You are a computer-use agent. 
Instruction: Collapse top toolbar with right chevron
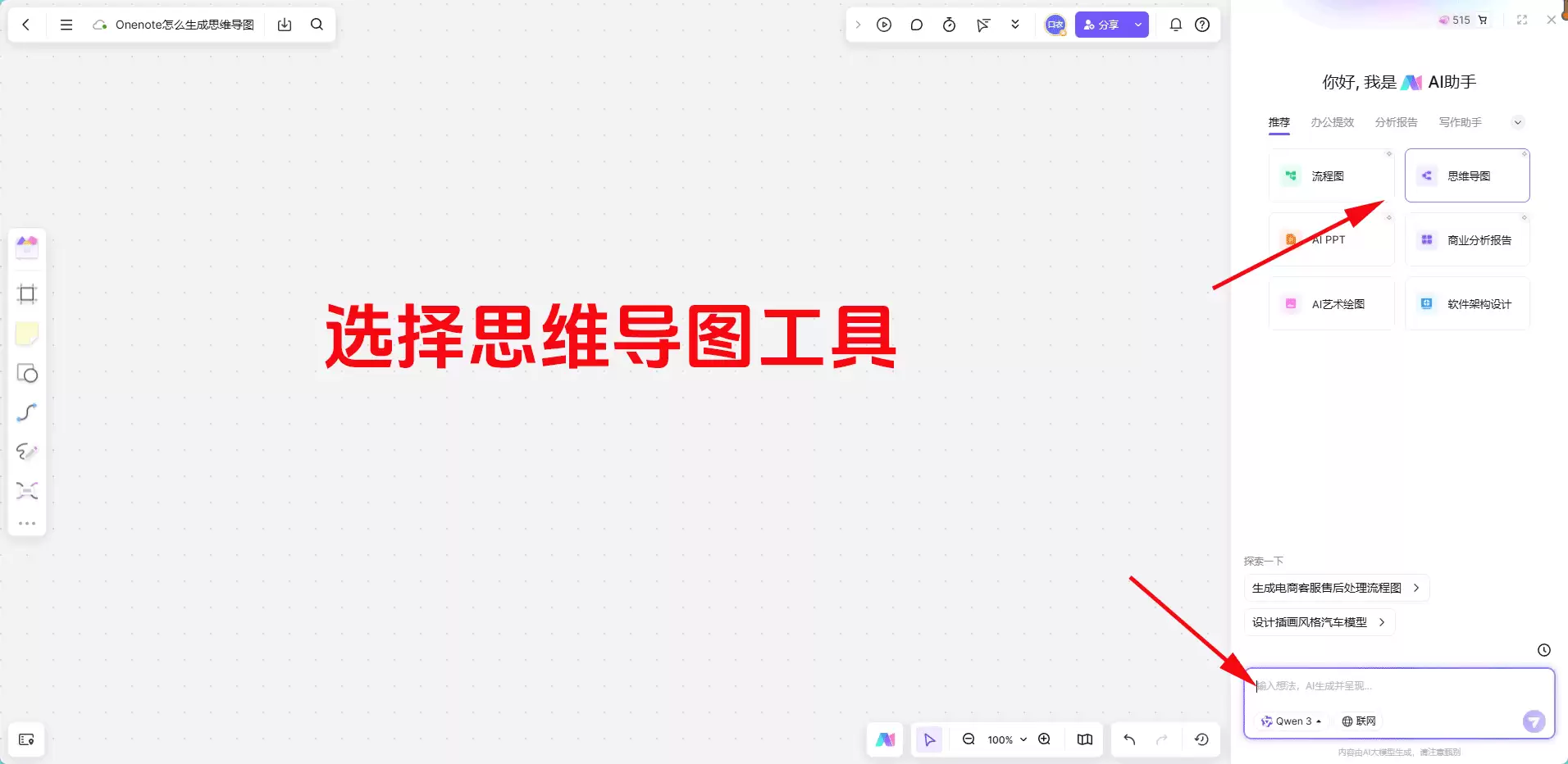(x=858, y=25)
